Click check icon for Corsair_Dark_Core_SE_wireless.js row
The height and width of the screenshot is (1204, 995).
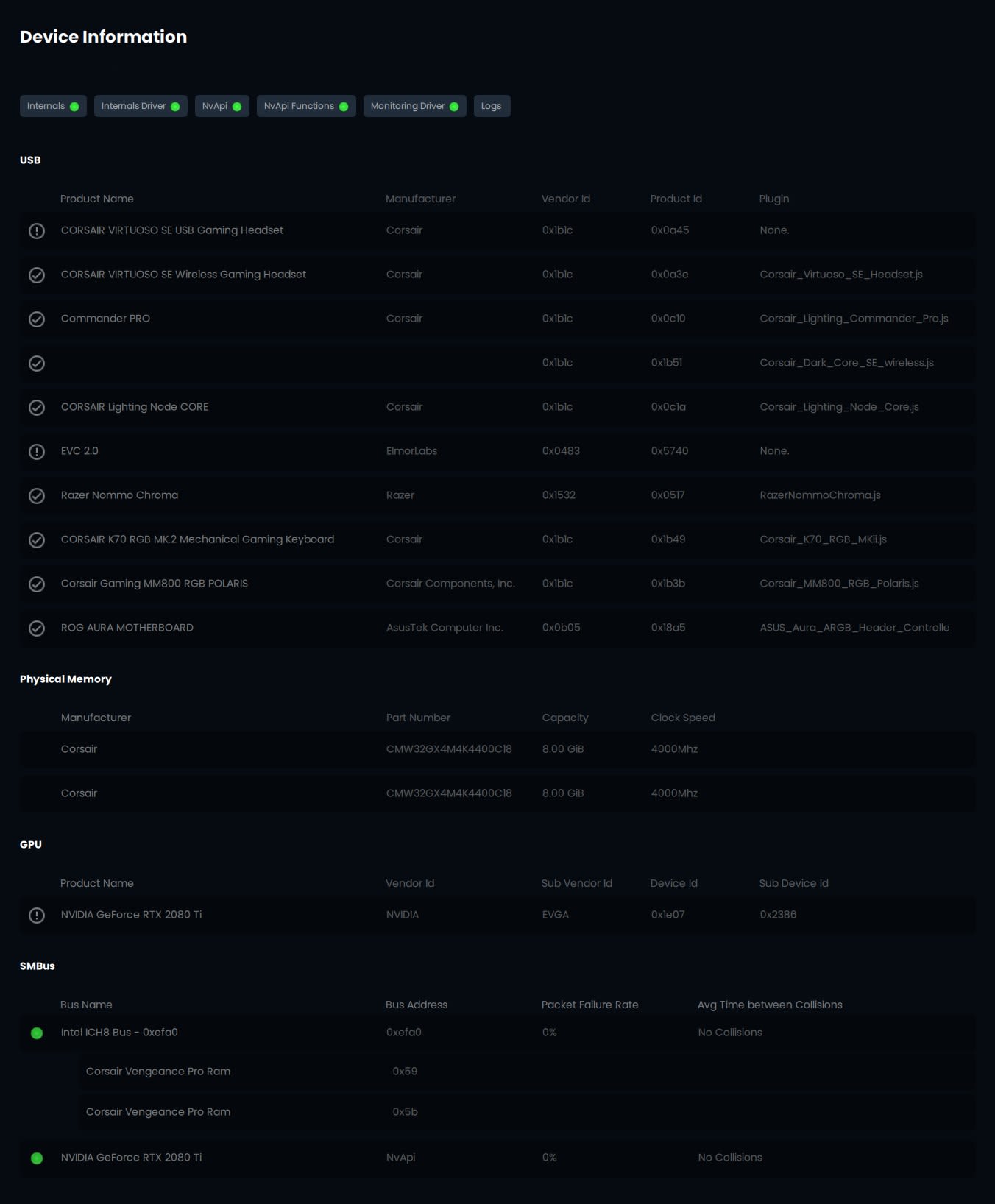[37, 364]
